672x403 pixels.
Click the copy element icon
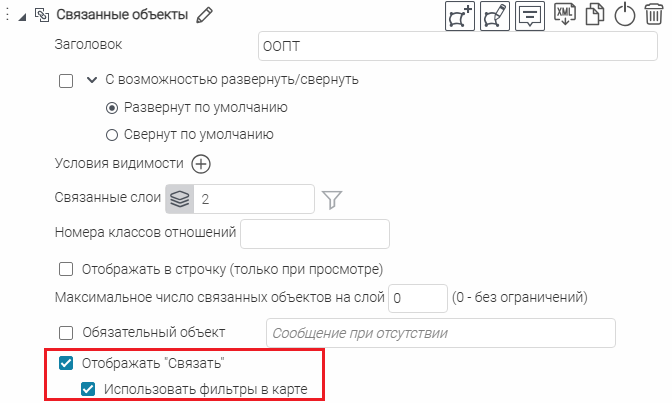594,16
